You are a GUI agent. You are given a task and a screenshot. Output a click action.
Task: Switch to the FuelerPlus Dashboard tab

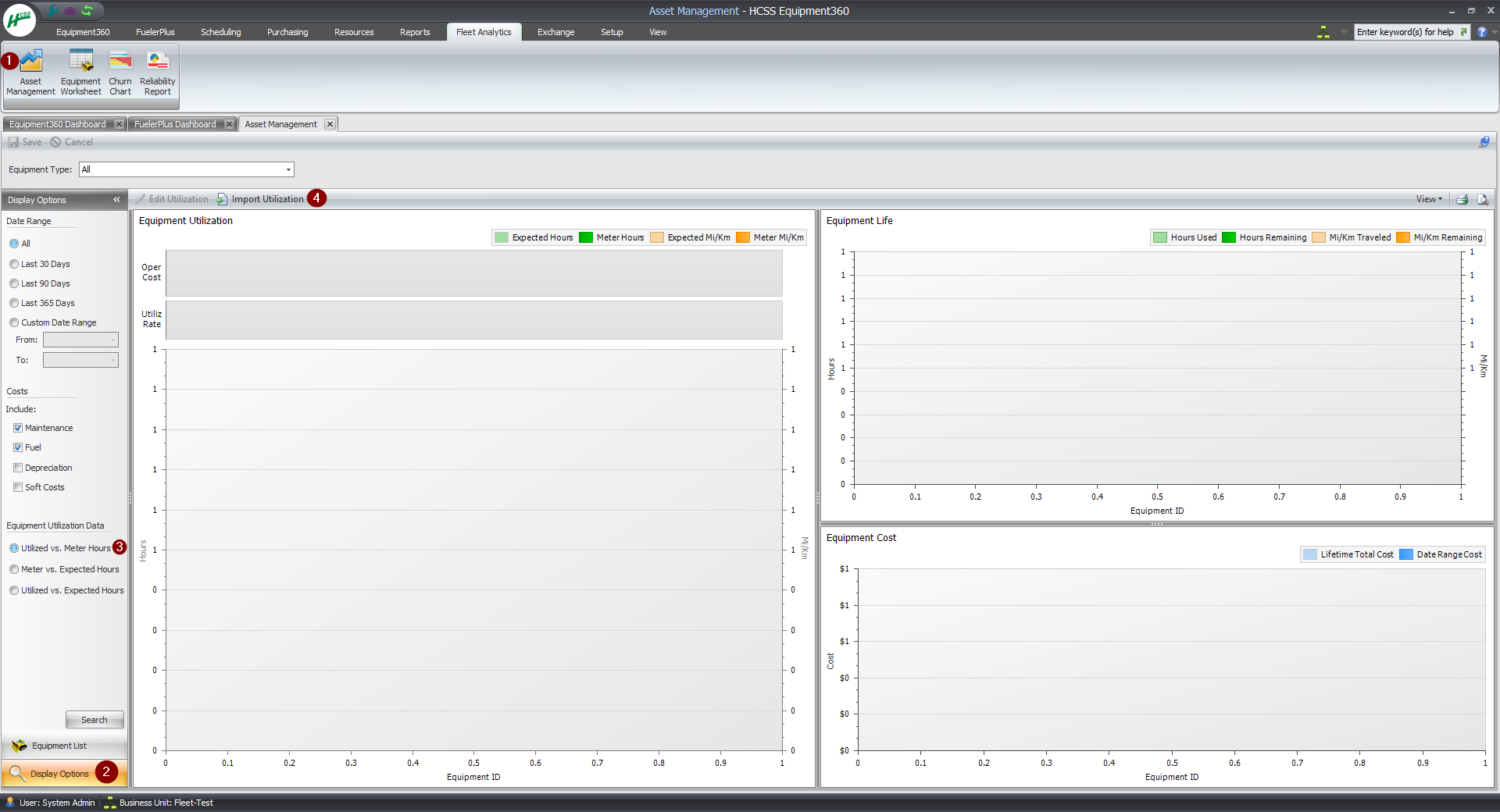[x=174, y=123]
